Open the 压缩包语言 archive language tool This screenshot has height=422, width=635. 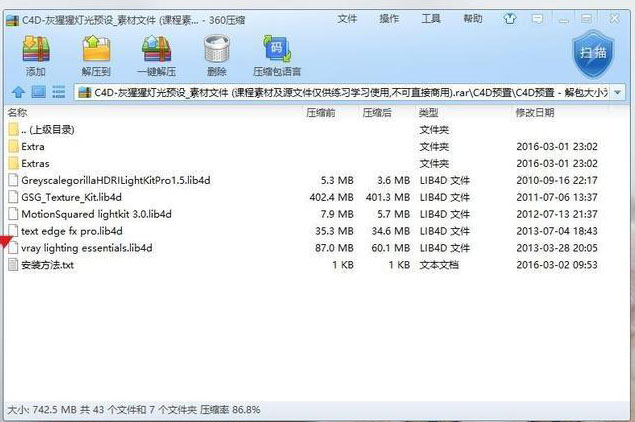click(x=277, y=49)
